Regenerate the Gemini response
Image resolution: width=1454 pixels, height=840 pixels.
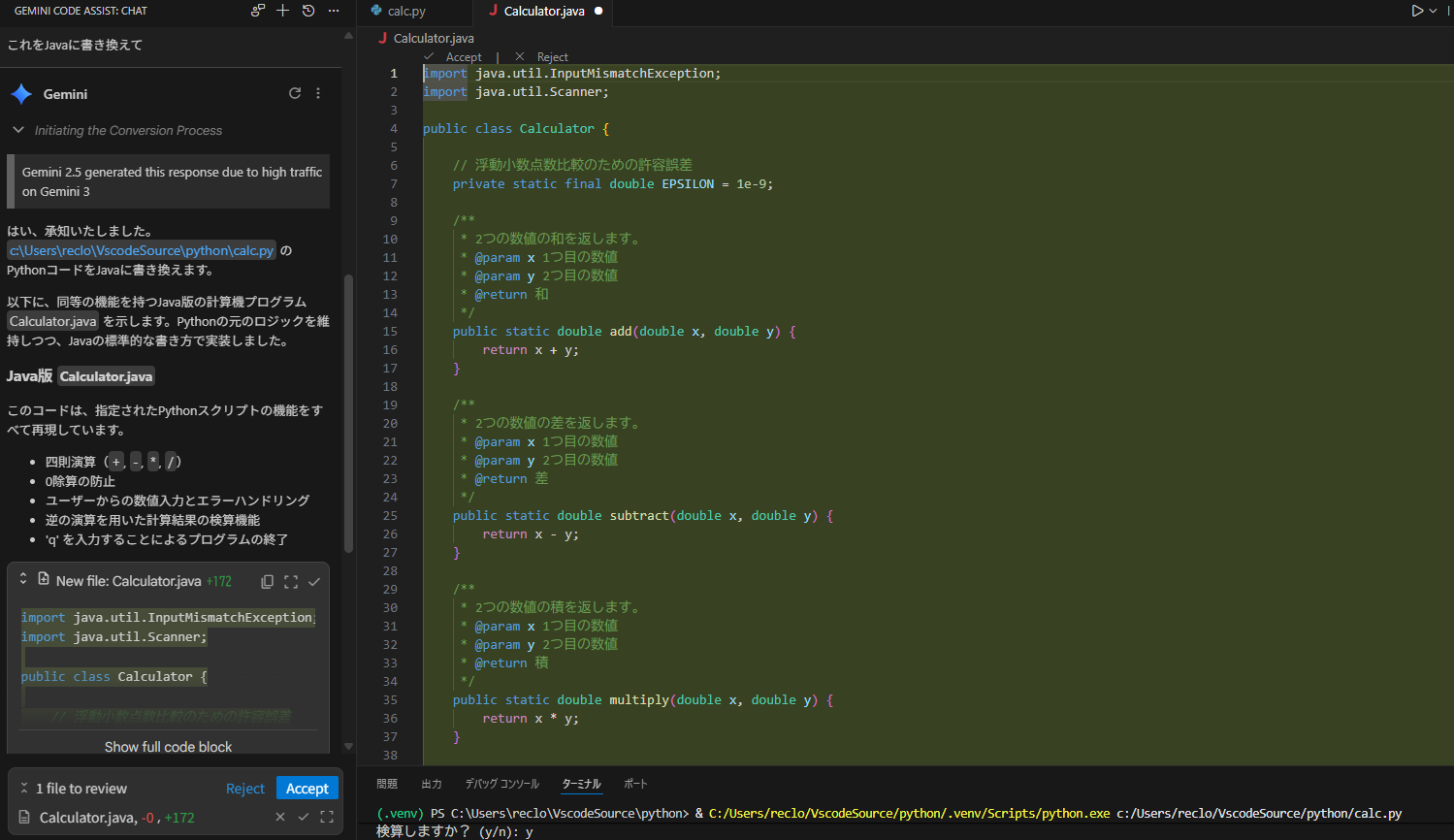point(295,93)
